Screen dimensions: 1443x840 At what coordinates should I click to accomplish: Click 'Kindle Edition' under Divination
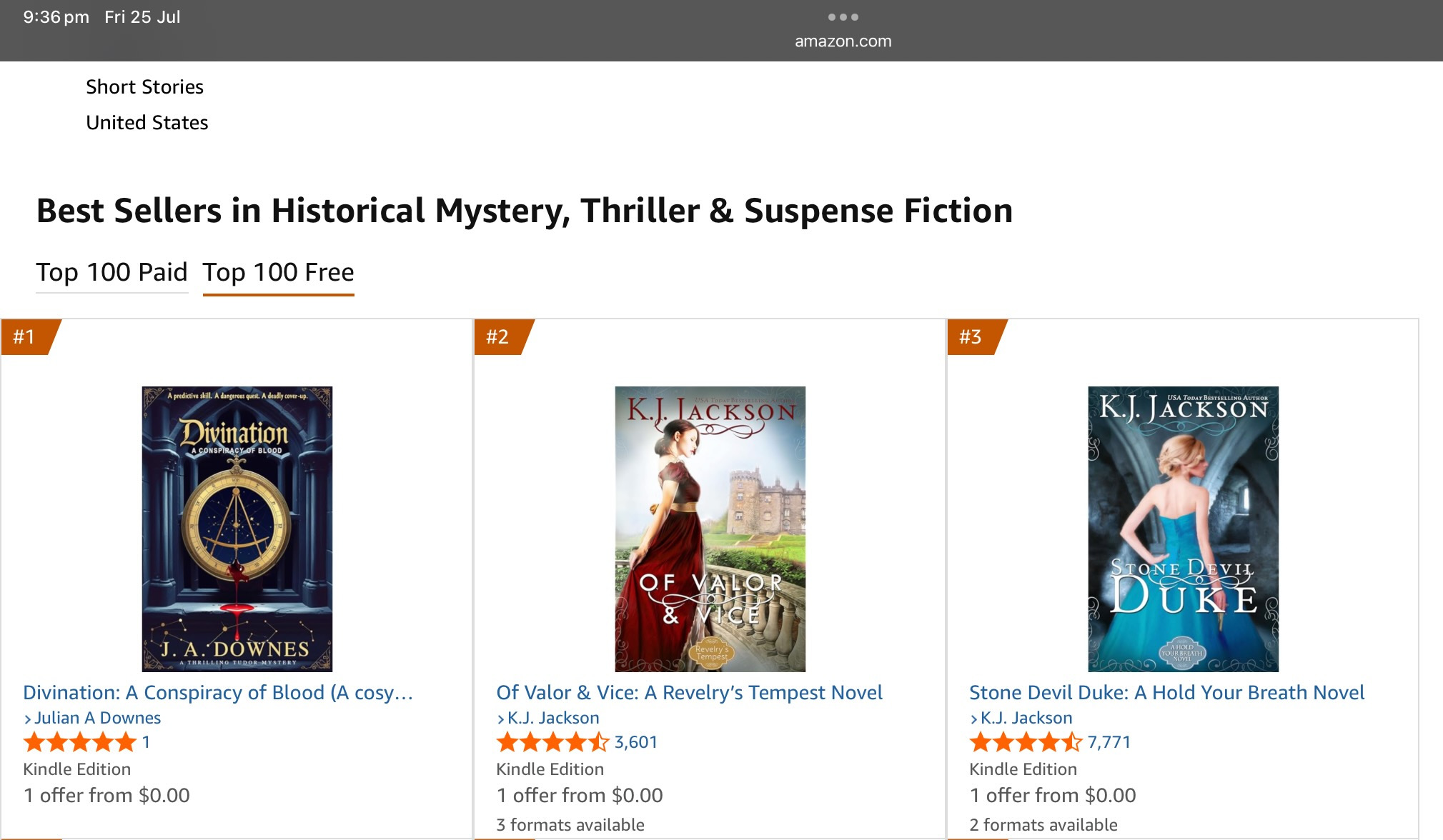[x=77, y=769]
